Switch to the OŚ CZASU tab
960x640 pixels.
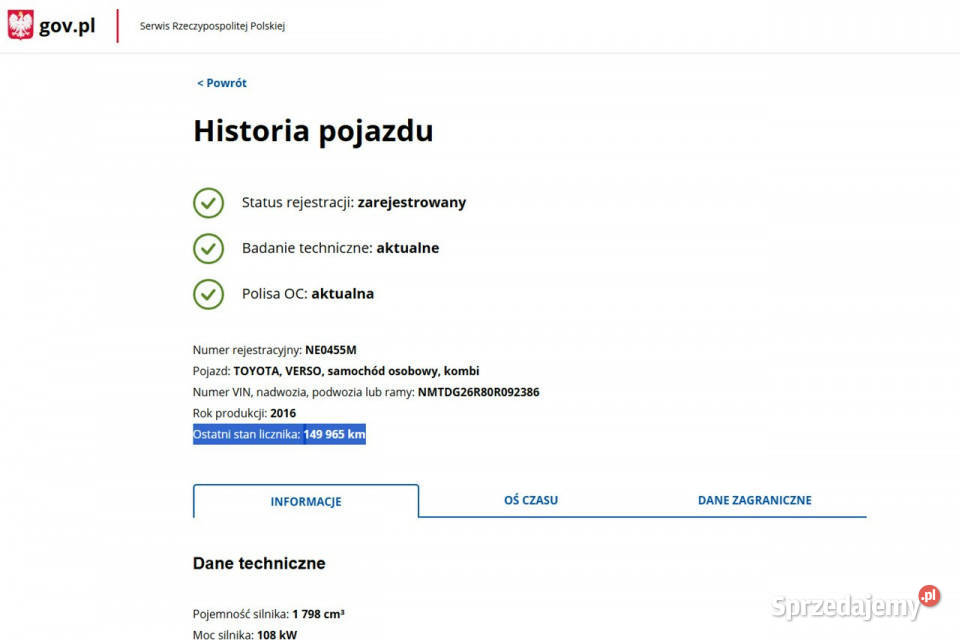[530, 500]
